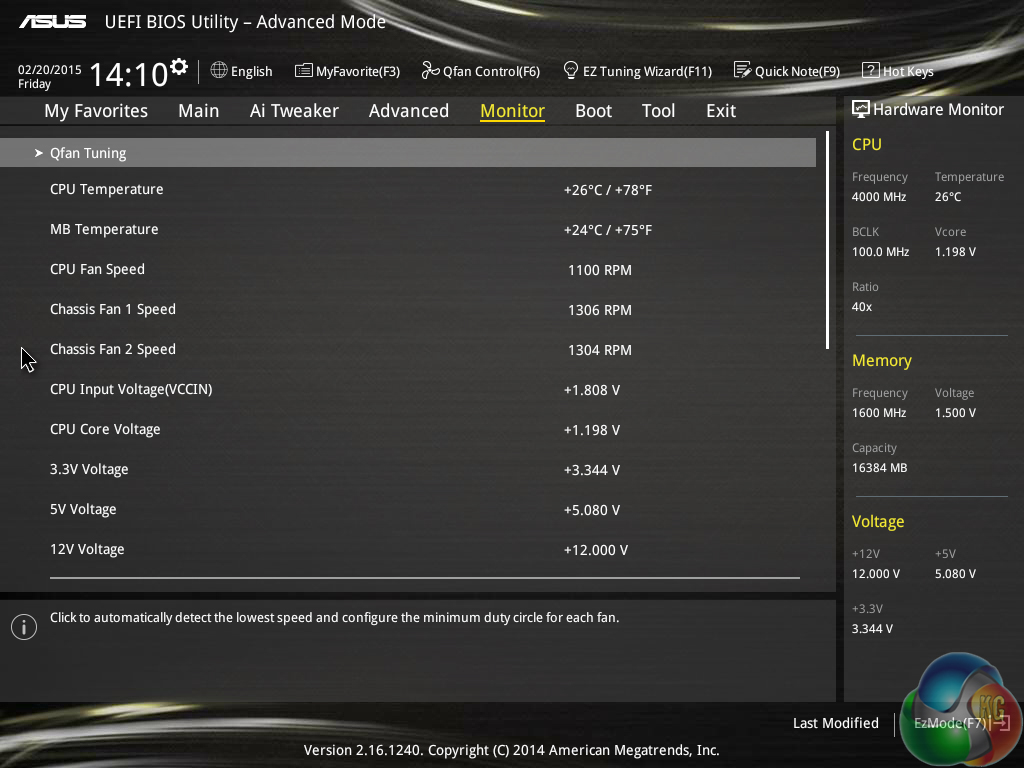
Task: Show Hot Keys question mark icon
Action: pyautogui.click(x=871, y=71)
